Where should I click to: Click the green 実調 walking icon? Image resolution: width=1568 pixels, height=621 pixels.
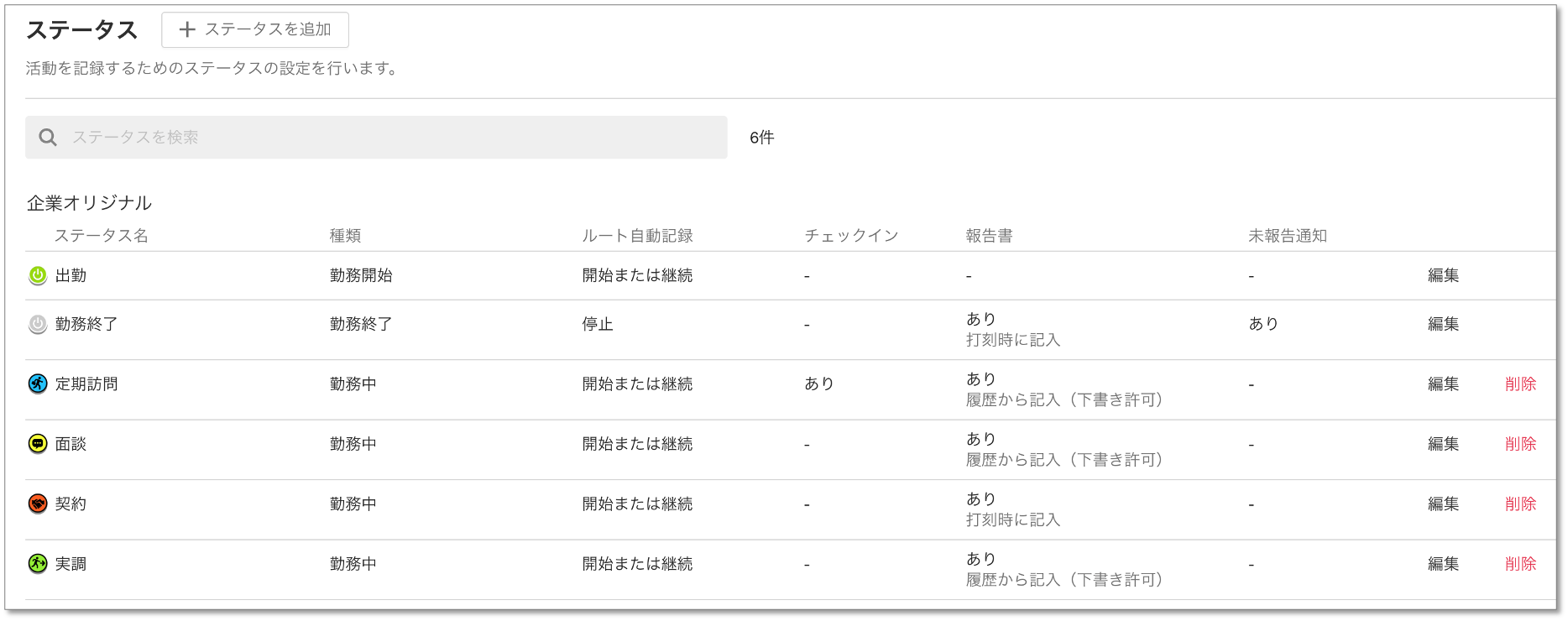point(38,564)
